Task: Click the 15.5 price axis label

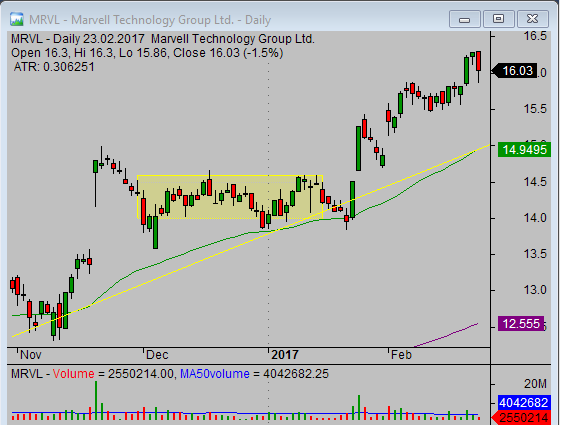Action: [x=535, y=109]
